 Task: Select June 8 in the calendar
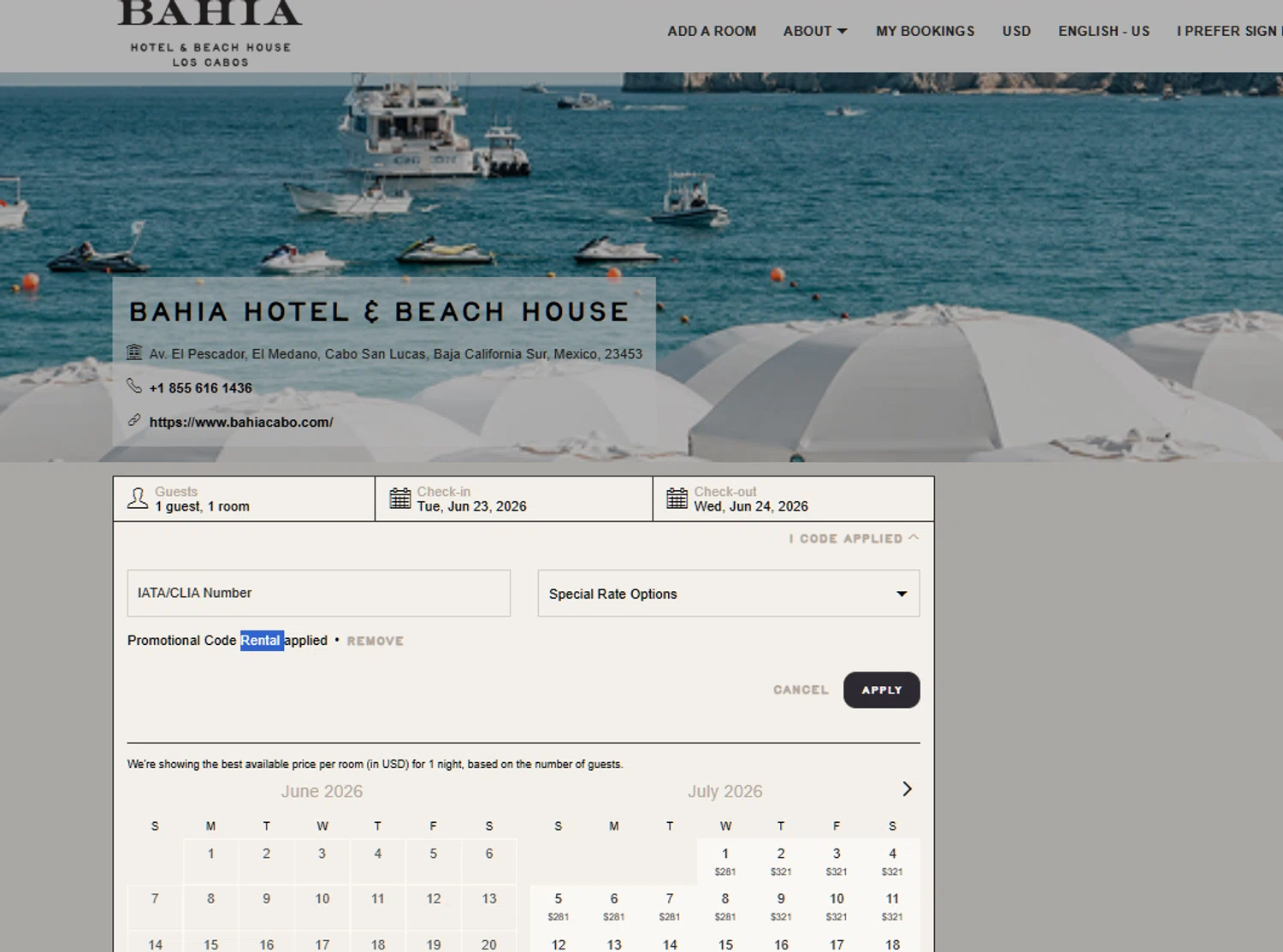click(211, 907)
